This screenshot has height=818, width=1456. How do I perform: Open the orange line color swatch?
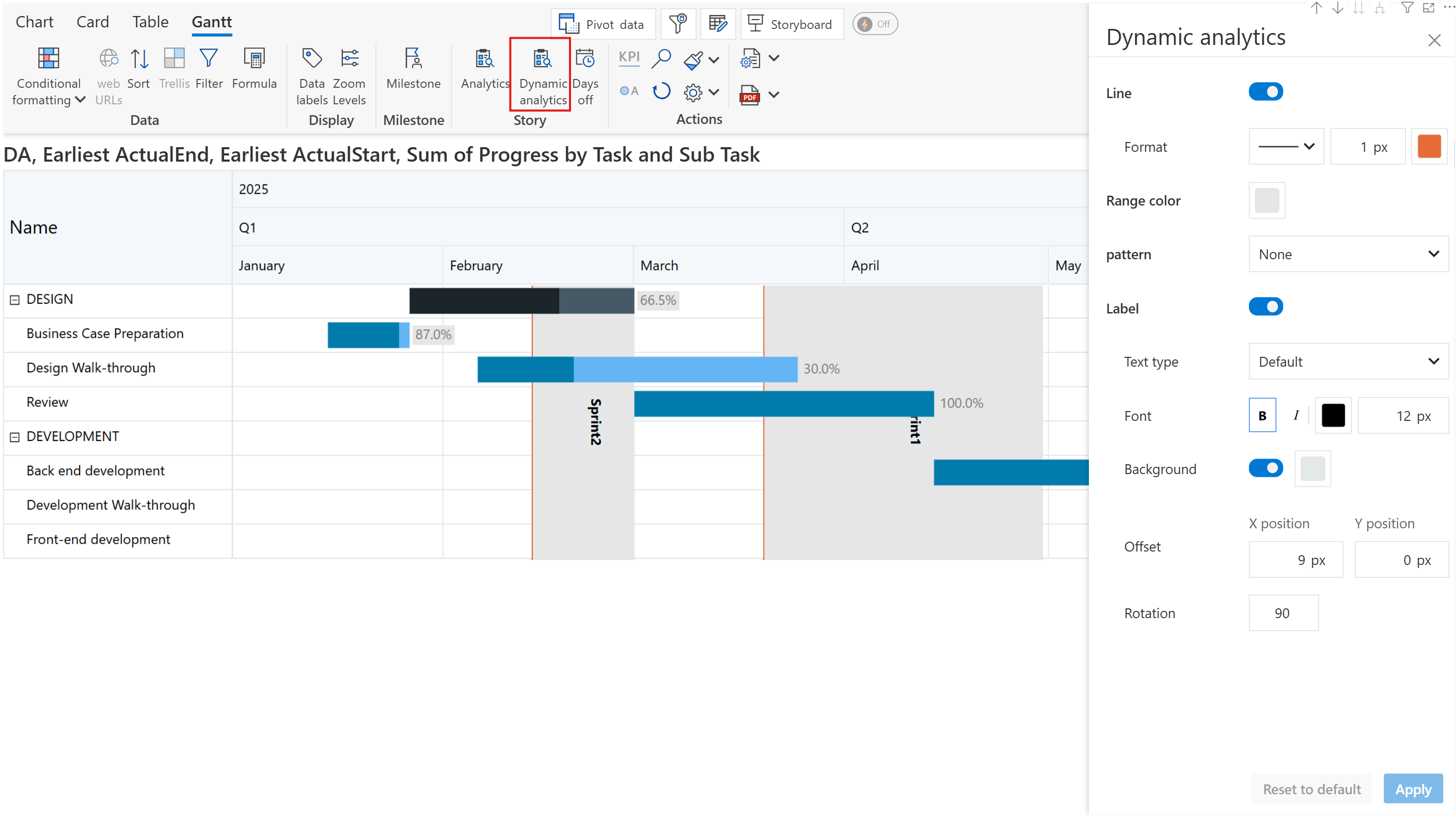[1429, 147]
